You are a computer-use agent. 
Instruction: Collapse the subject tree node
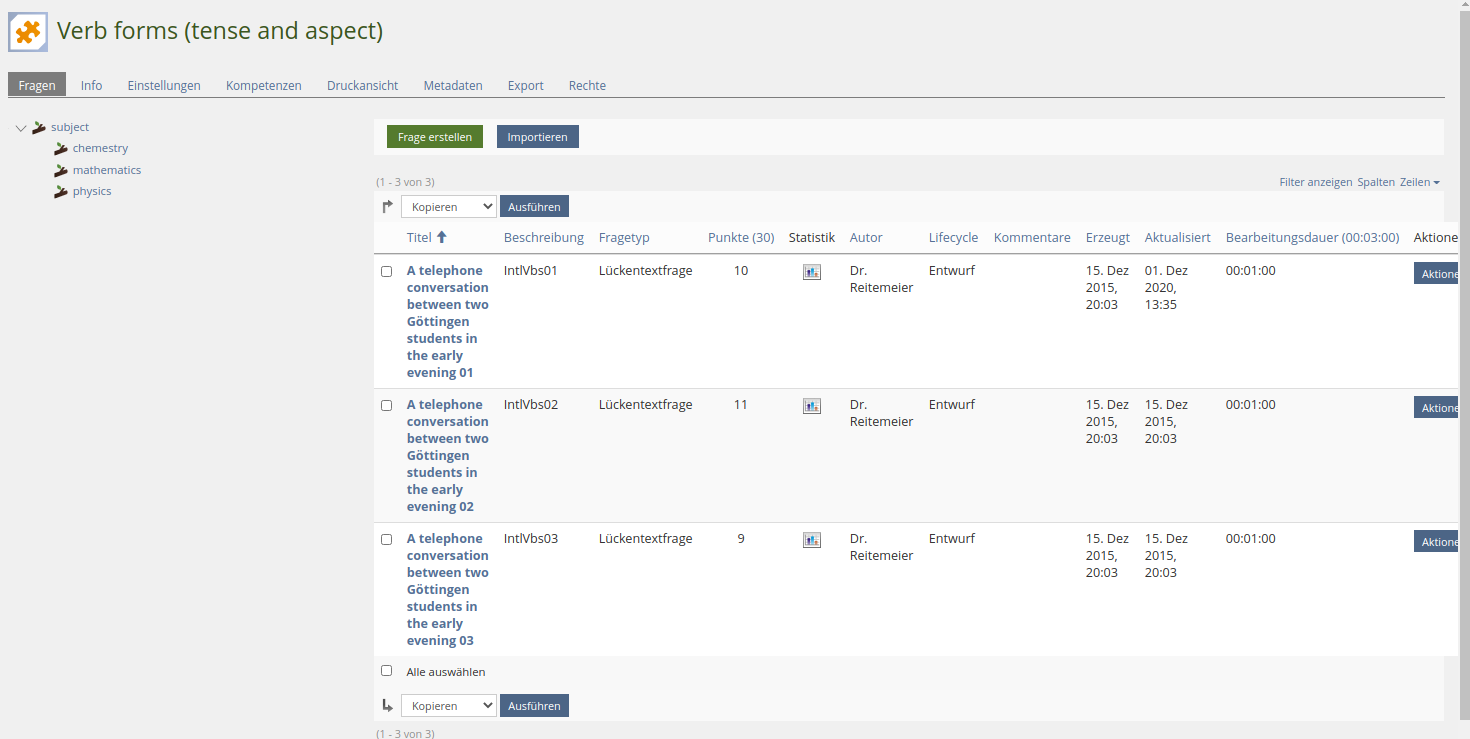21,128
